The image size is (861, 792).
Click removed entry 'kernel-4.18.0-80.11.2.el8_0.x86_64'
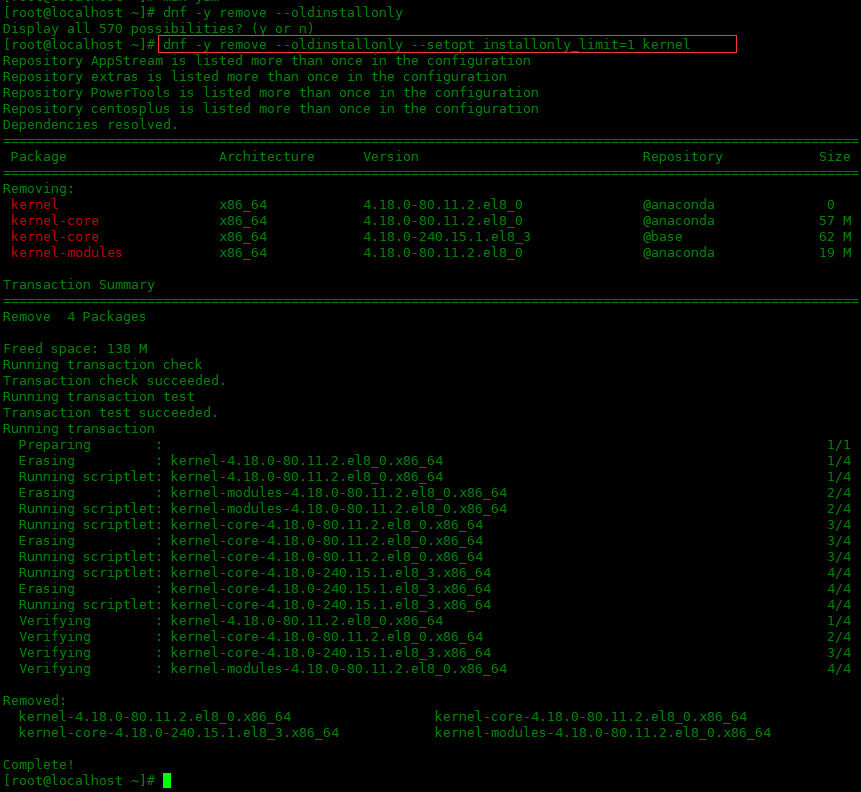[x=155, y=717]
